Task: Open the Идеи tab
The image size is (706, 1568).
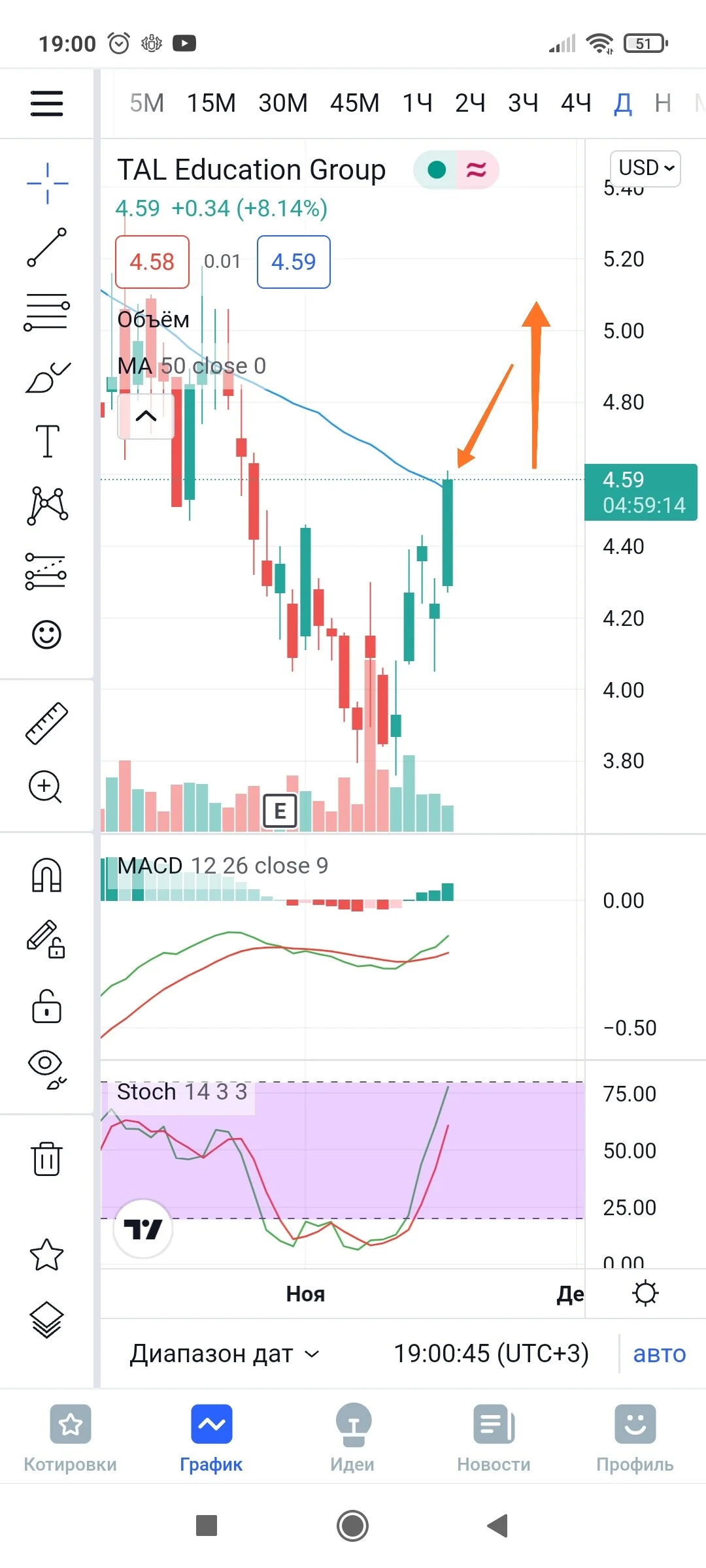Action: tap(352, 1439)
